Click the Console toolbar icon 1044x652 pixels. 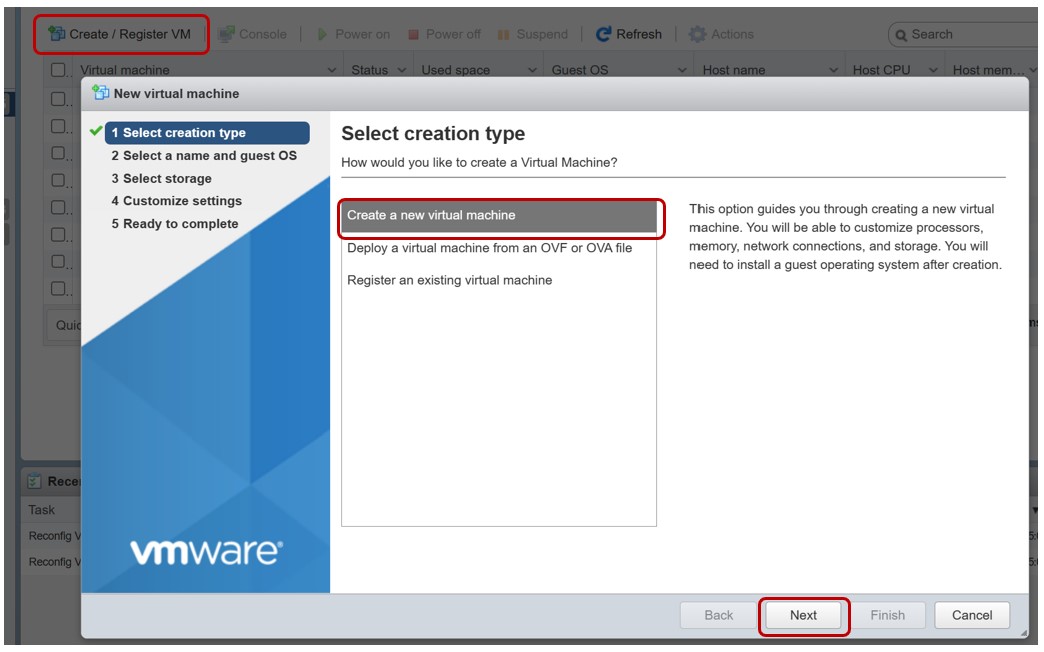click(226, 34)
